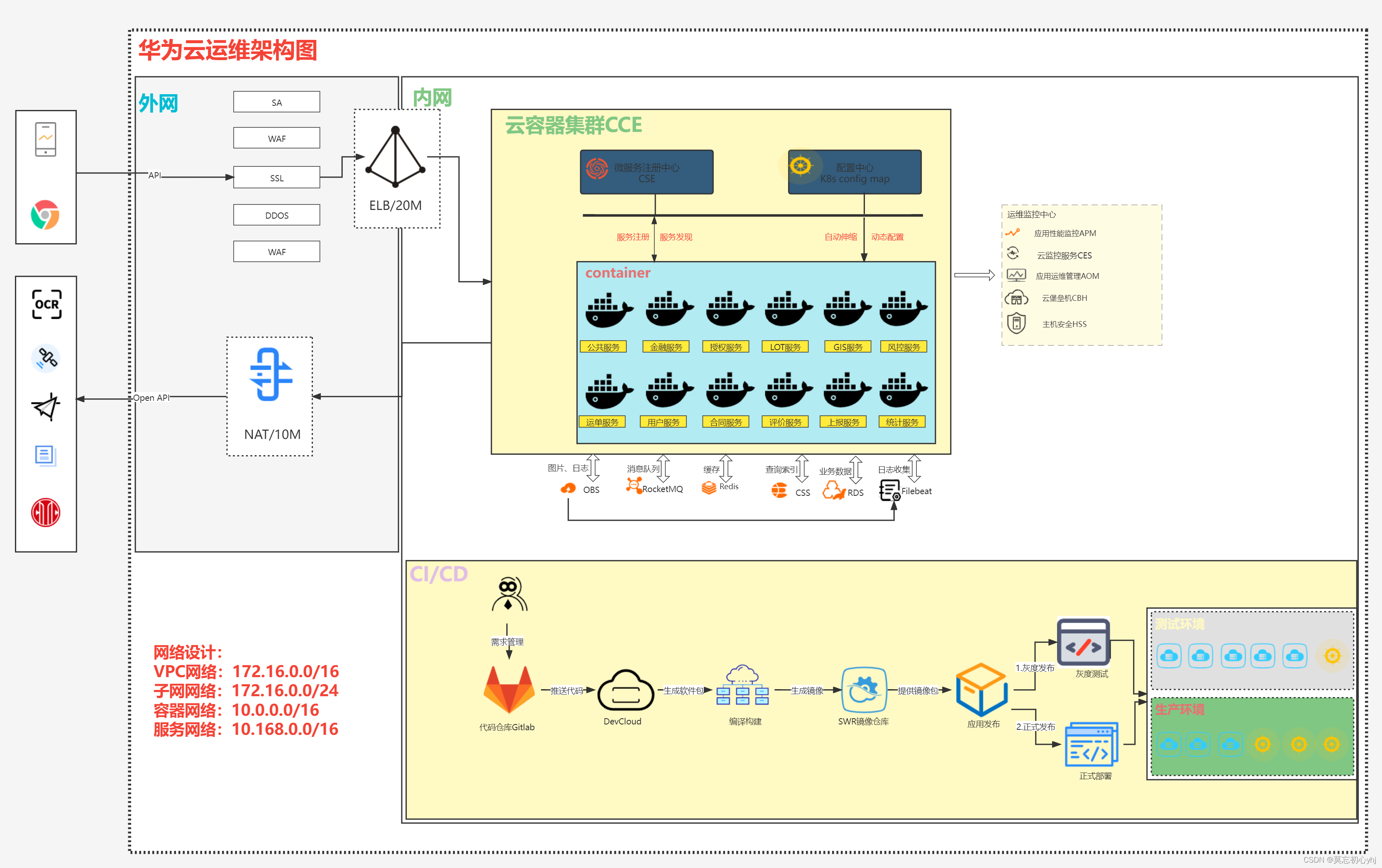The height and width of the screenshot is (868, 1382).
Task: Click the 正式部署 code icon
Action: click(1091, 744)
